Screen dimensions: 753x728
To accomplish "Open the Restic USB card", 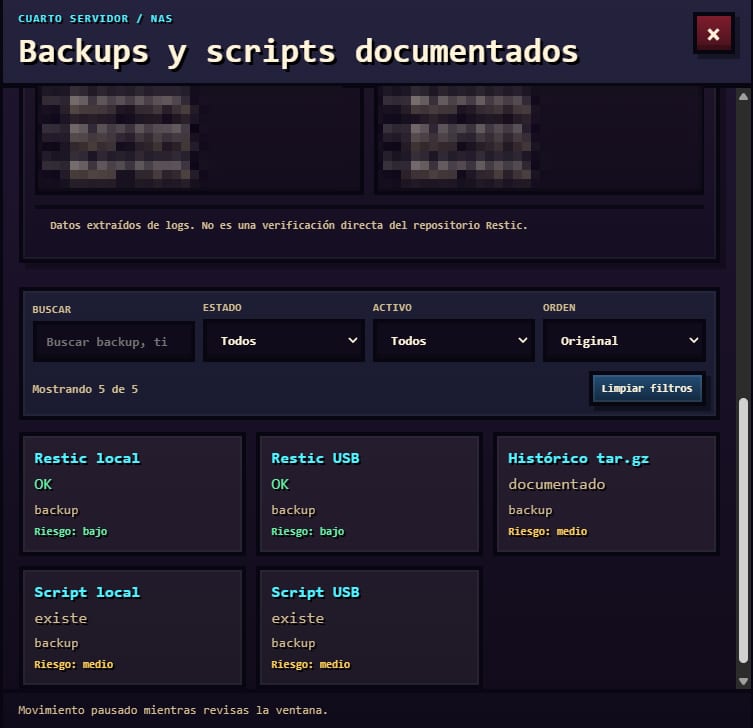I will click(369, 494).
